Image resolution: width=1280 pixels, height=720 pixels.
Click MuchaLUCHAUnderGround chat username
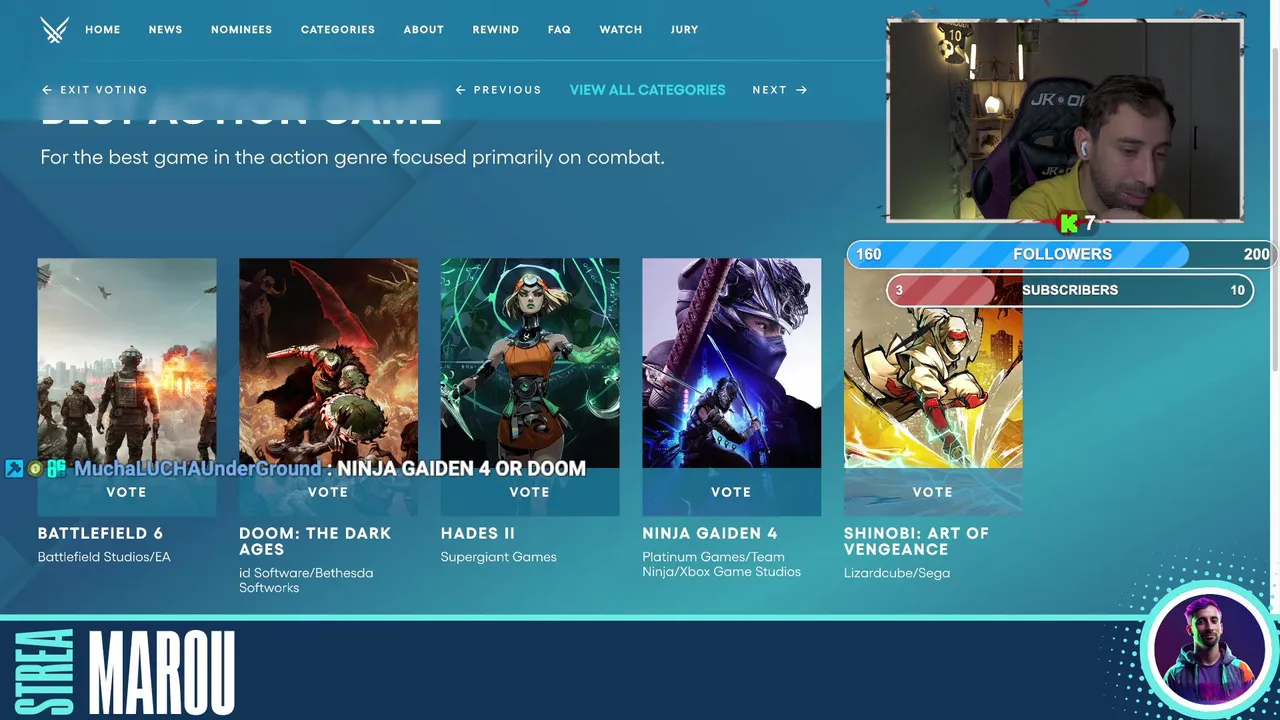[198, 468]
